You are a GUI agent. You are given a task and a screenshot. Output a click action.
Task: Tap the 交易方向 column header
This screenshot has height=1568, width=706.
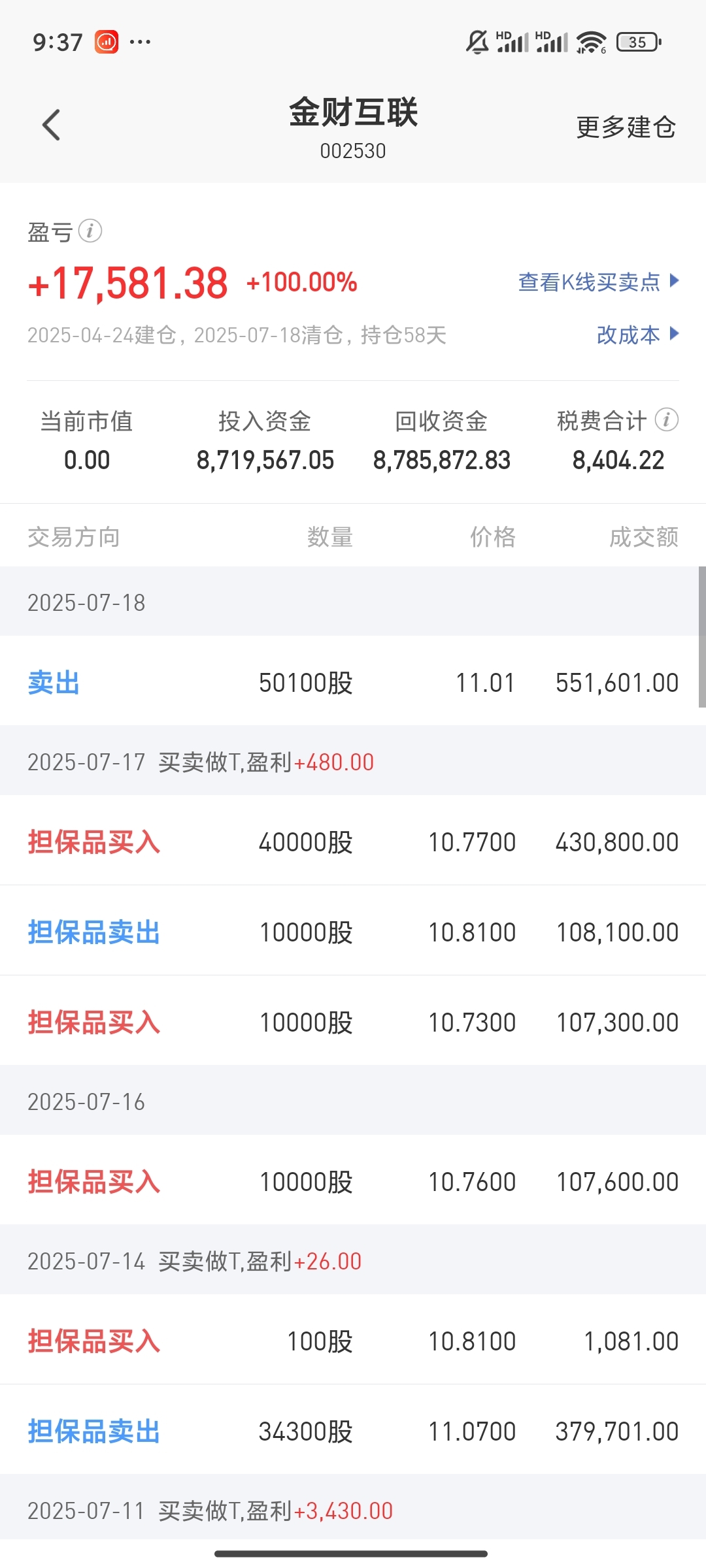(74, 537)
